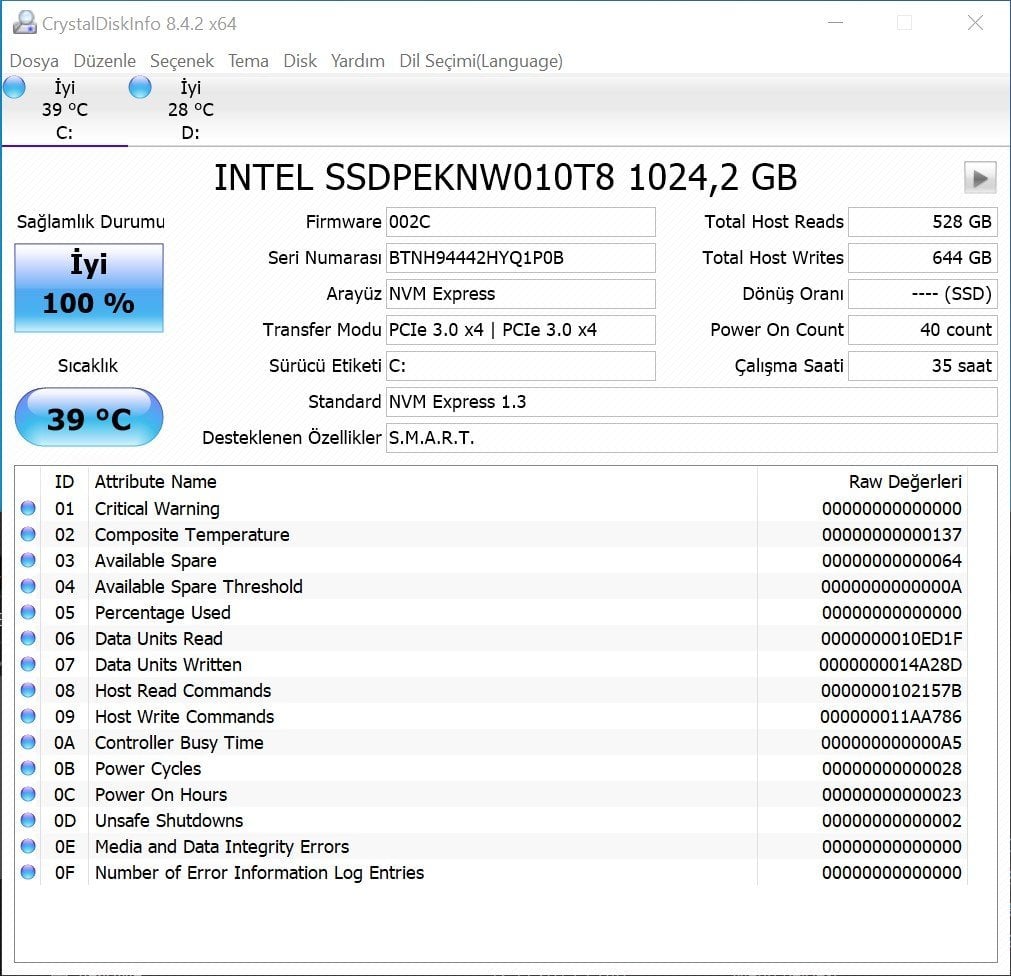1011x976 pixels.
Task: Click the next disk arrow button
Action: click(979, 178)
